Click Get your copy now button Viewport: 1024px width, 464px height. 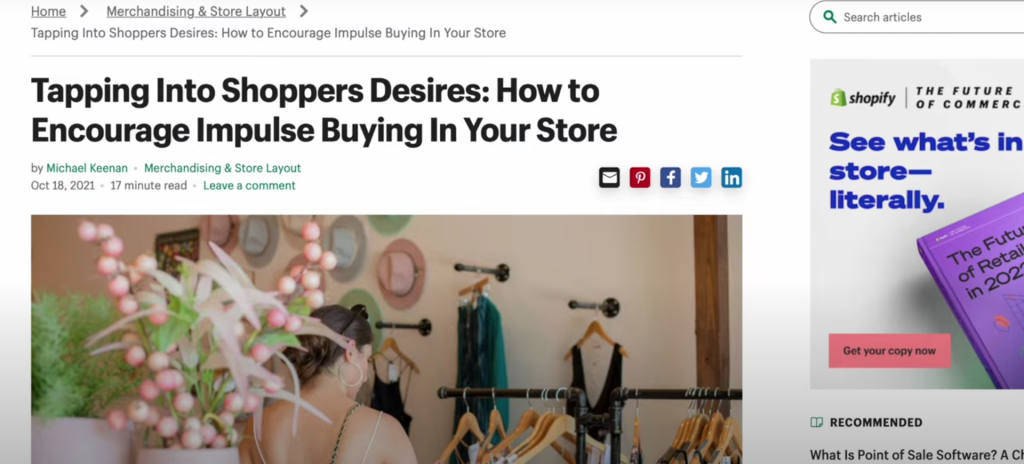889,351
